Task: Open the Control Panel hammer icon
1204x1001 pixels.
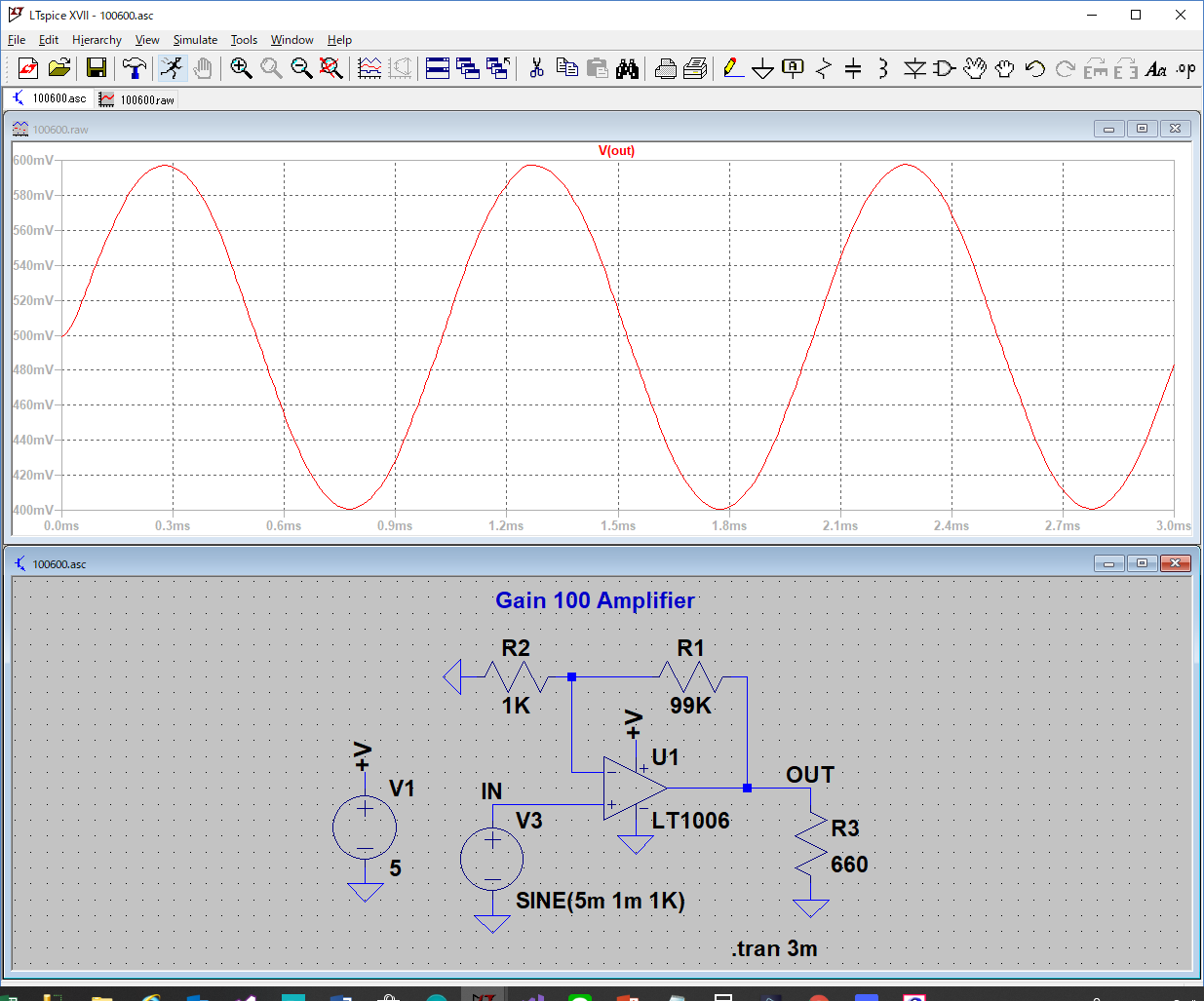Action: click(x=135, y=68)
